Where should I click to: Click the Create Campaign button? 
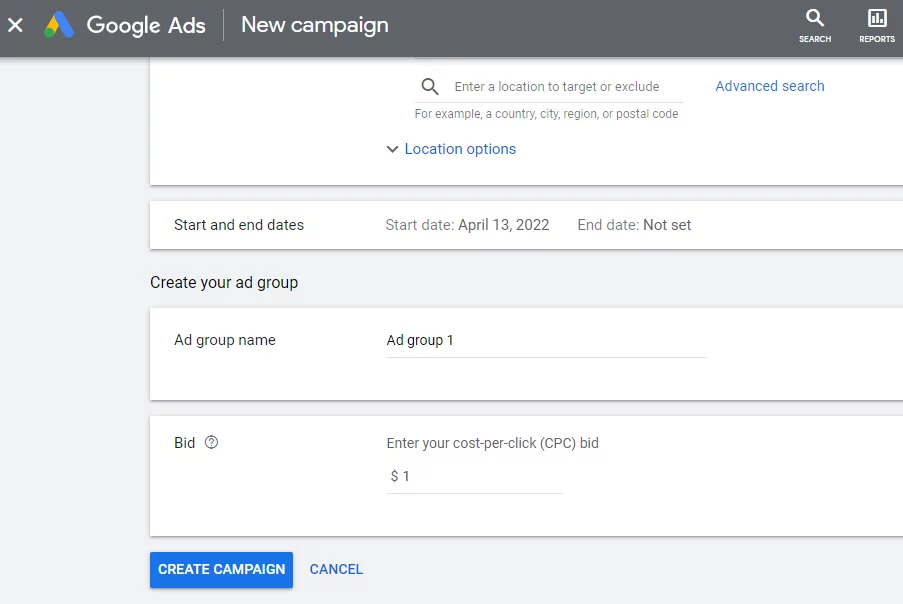point(221,569)
